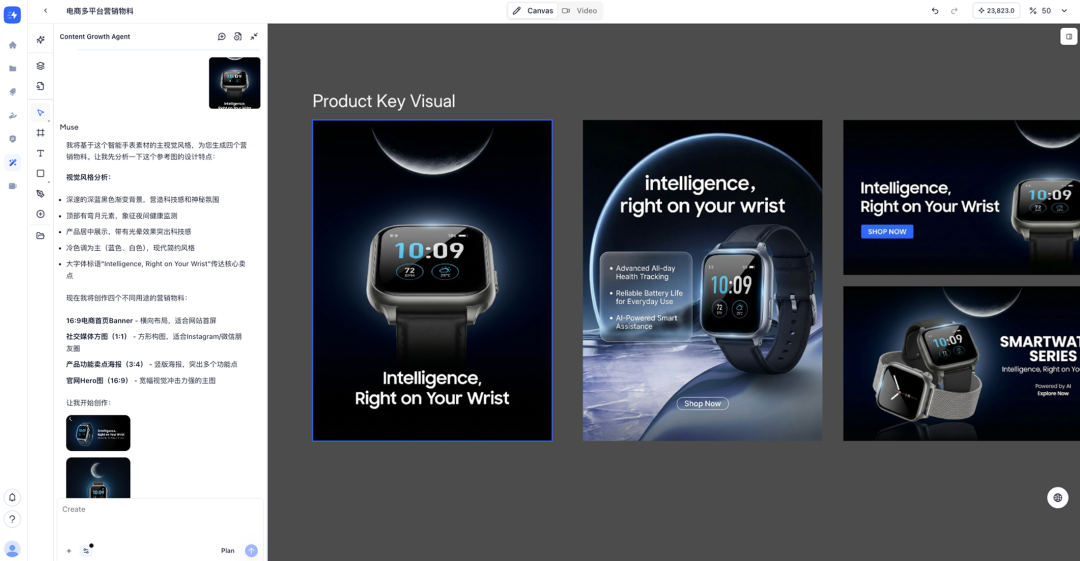The width and height of the screenshot is (1080, 561).
Task: Switch to the Canvas tab
Action: [533, 10]
